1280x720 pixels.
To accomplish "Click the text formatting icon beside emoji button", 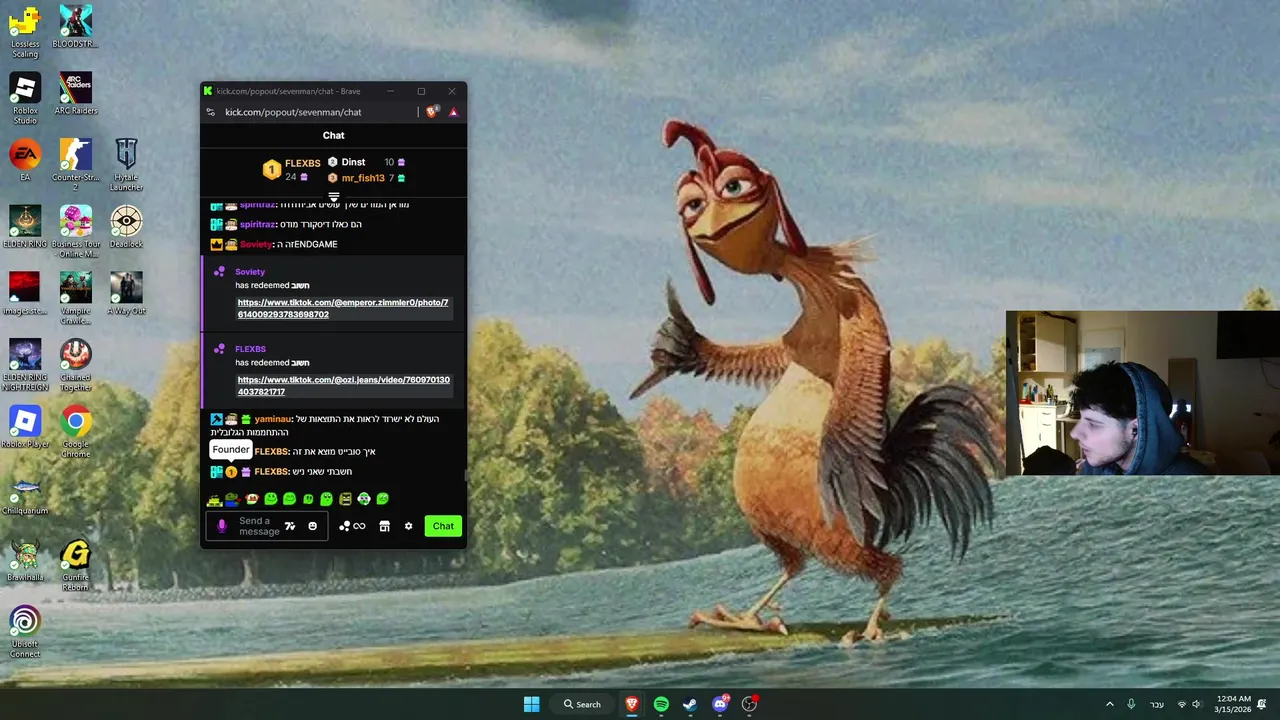I will pos(290,526).
